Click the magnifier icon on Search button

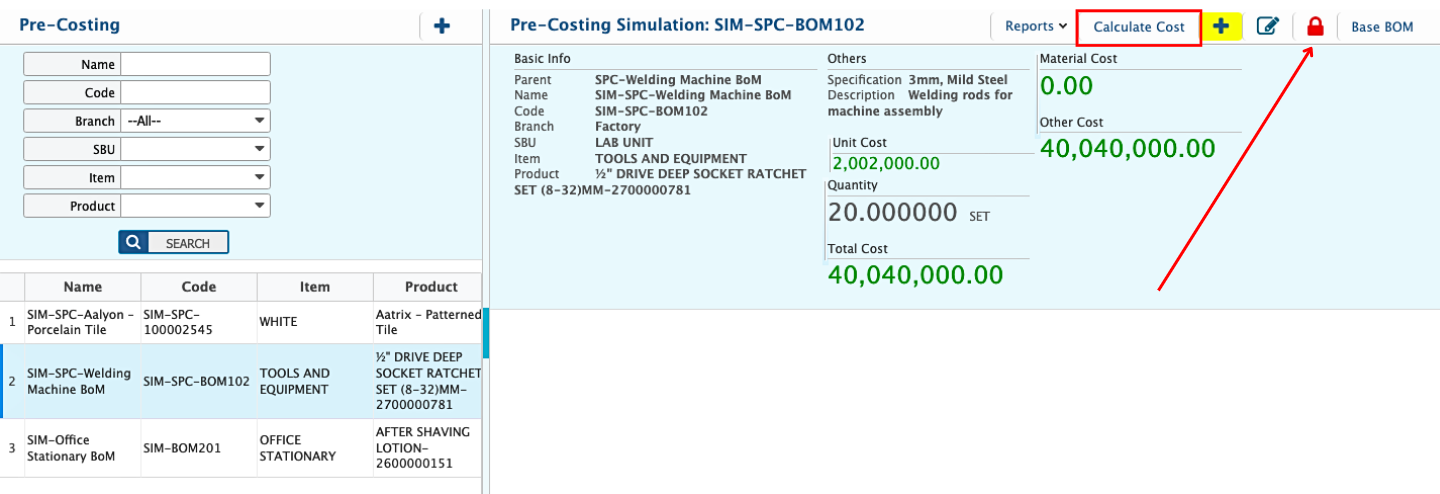(x=133, y=243)
